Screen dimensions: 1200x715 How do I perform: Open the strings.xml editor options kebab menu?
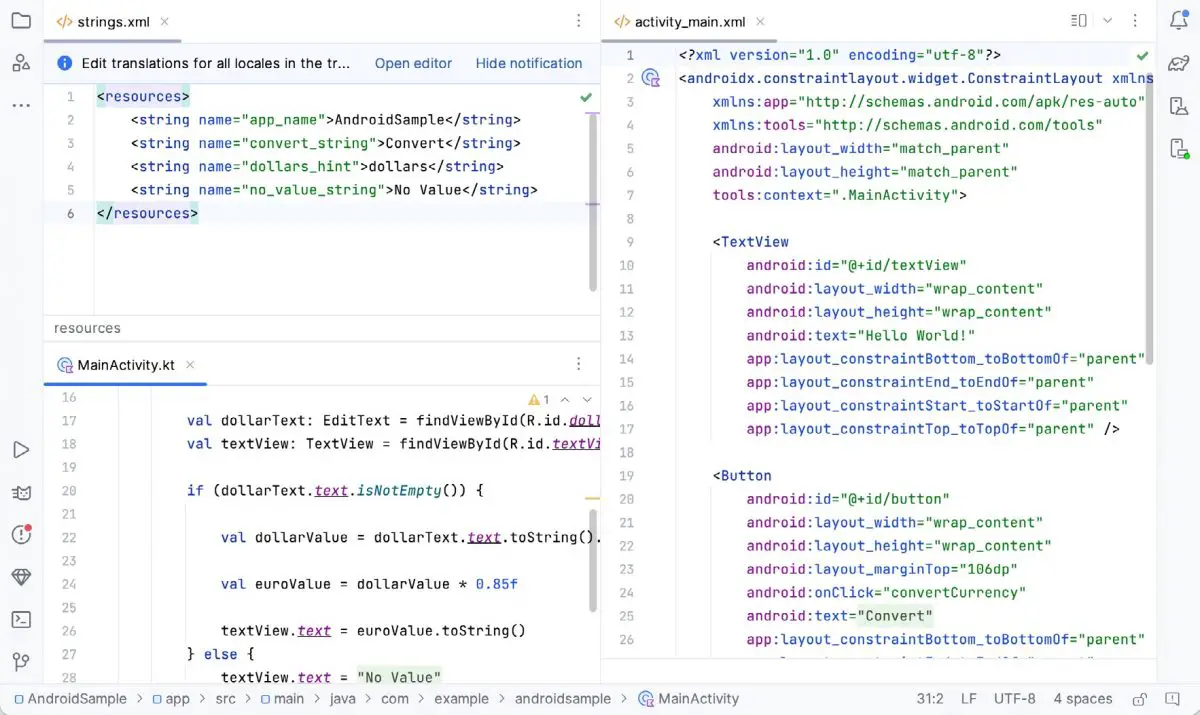[x=578, y=20]
